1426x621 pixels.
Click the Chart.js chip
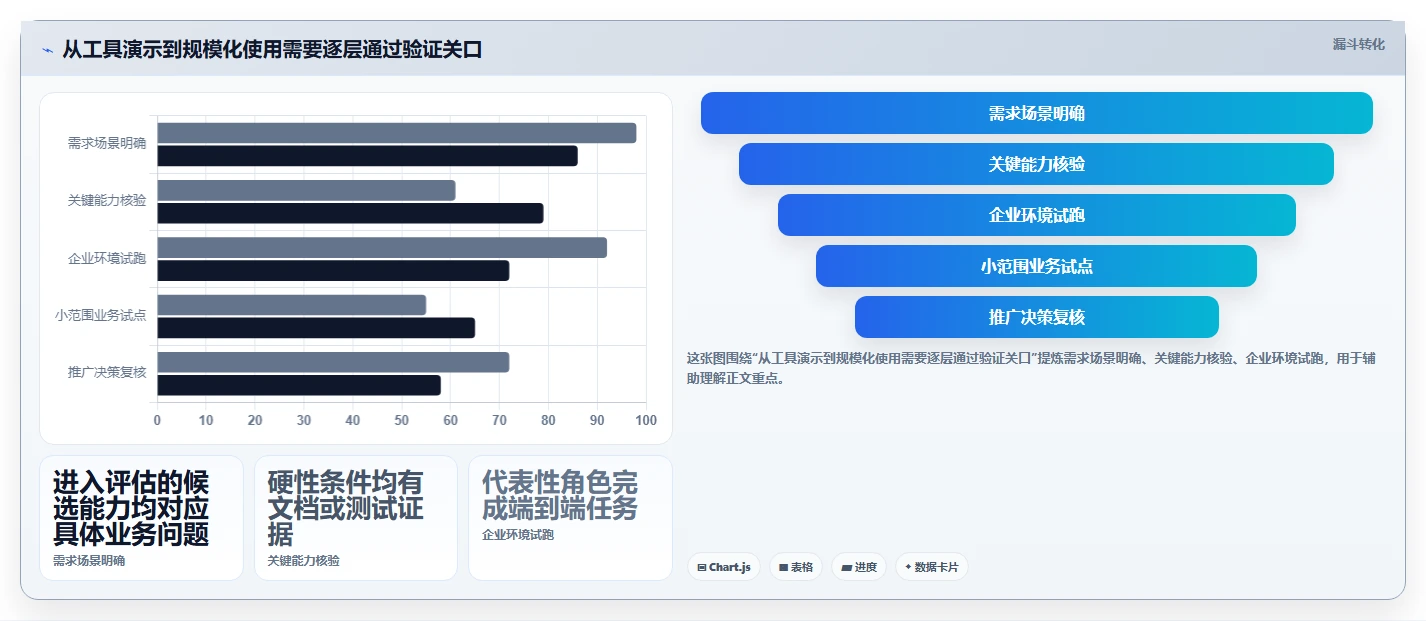point(724,567)
